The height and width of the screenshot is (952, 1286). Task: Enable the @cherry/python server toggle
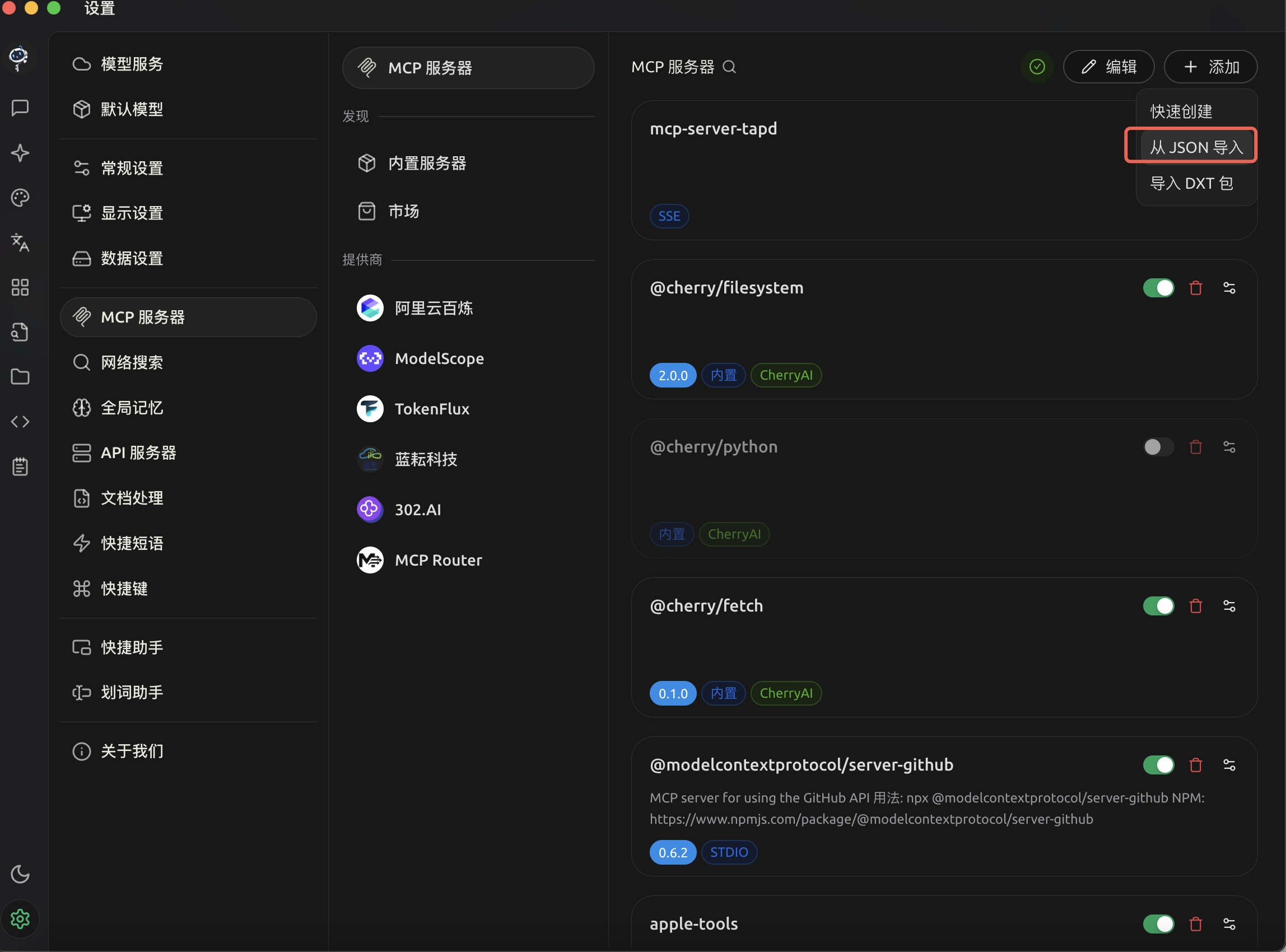pos(1158,447)
